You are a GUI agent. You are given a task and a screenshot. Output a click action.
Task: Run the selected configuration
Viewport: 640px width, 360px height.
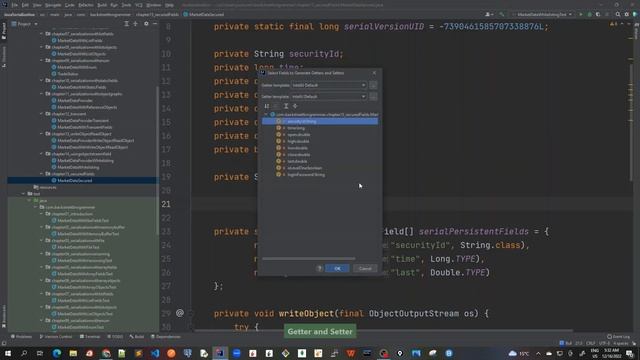click(x=581, y=14)
